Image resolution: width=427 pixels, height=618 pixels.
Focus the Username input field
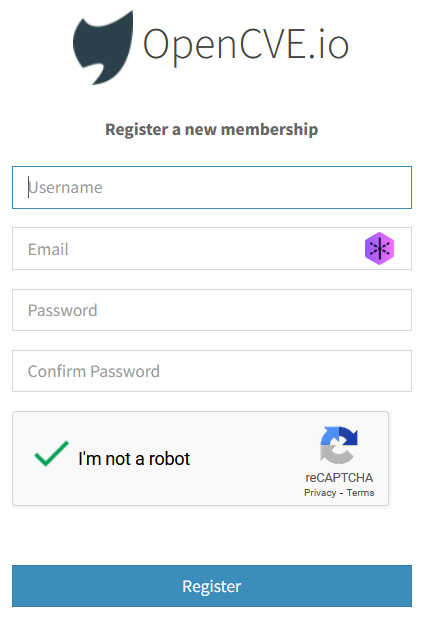(212, 188)
